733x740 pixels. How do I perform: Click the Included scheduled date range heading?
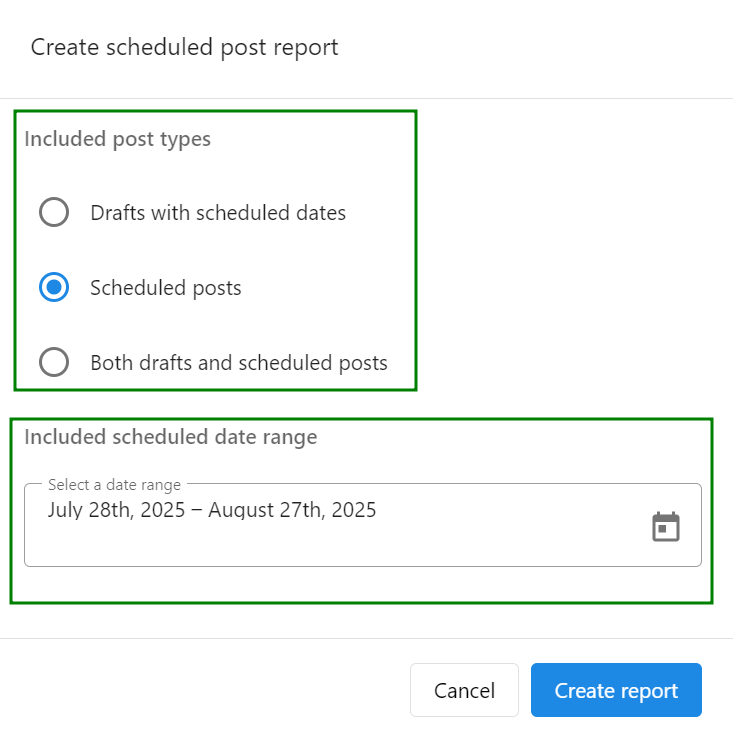point(171,437)
